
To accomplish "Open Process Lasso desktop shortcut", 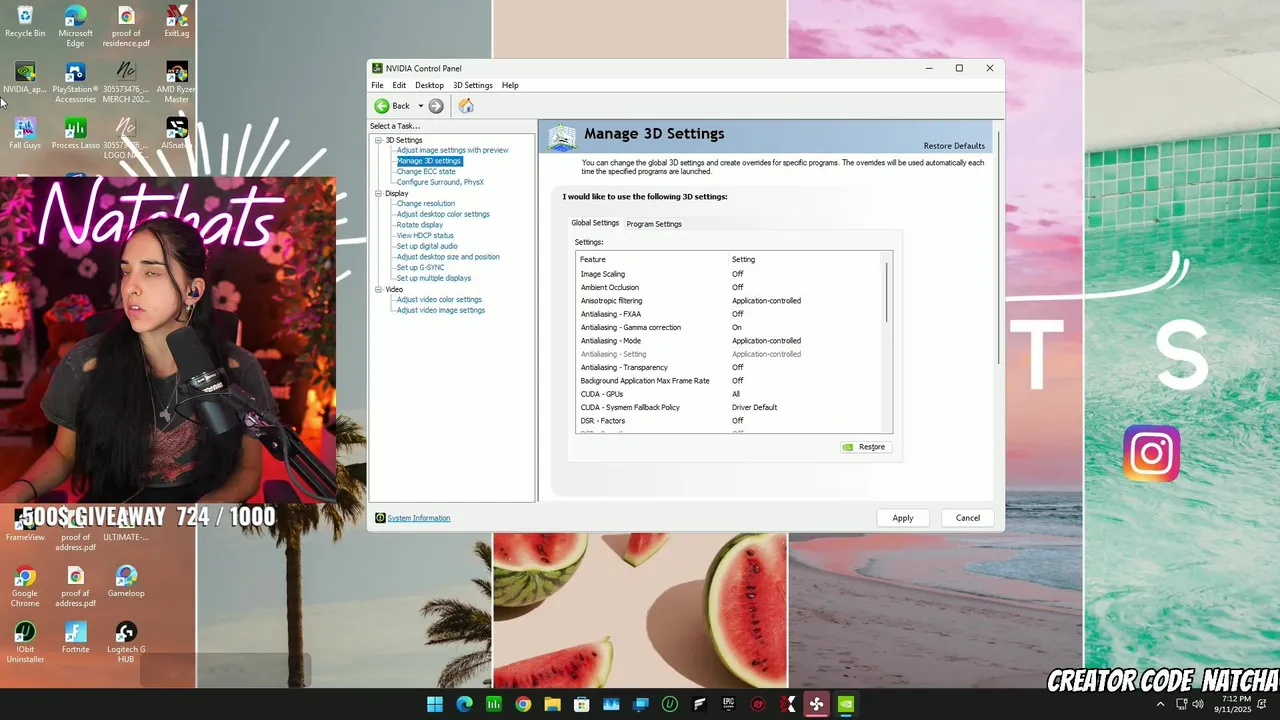I will pyautogui.click(x=75, y=134).
